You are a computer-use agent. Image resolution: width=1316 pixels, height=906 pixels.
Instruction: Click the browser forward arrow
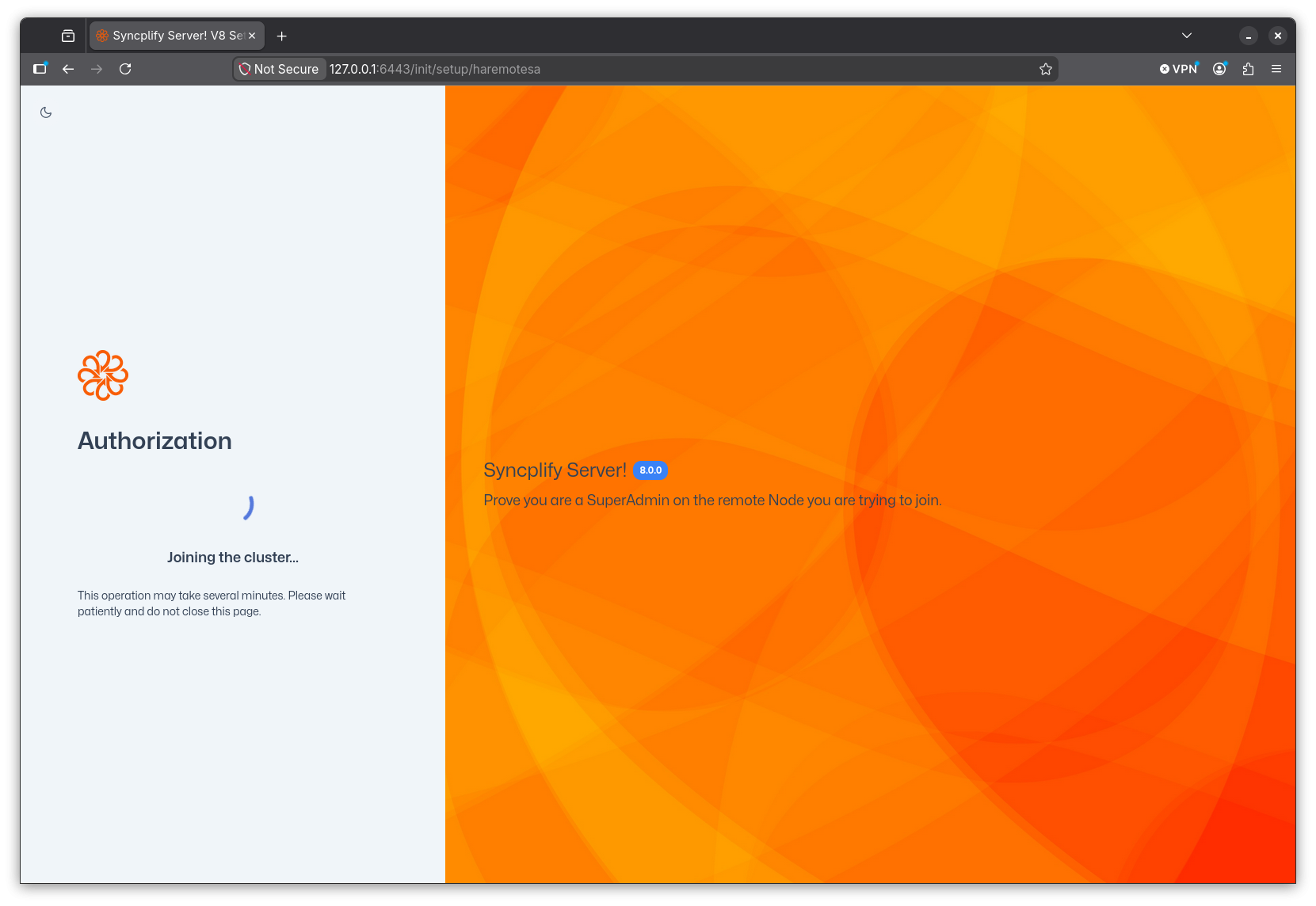(97, 69)
